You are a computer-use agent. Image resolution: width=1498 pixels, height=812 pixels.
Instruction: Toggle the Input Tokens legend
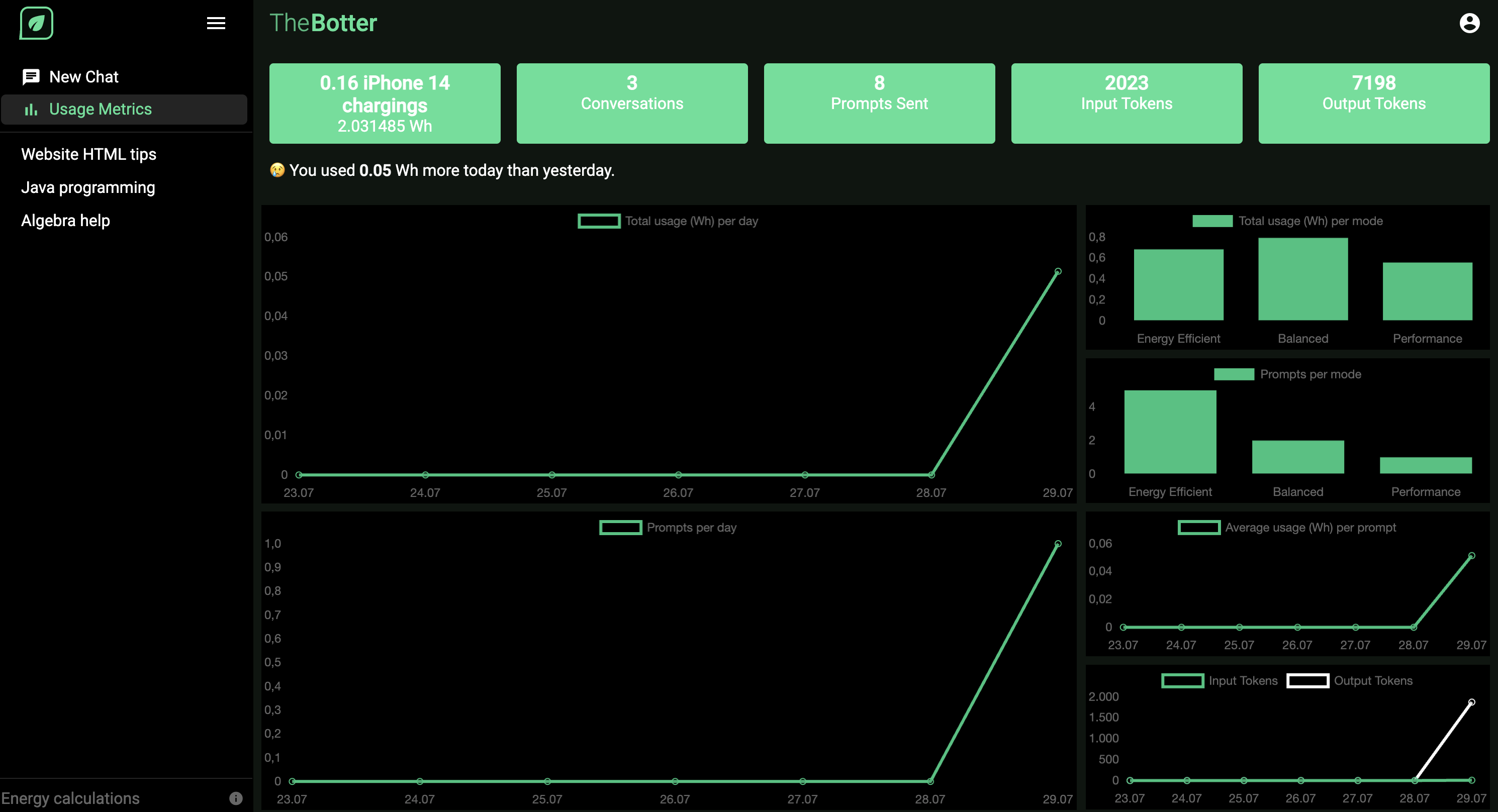point(1220,681)
